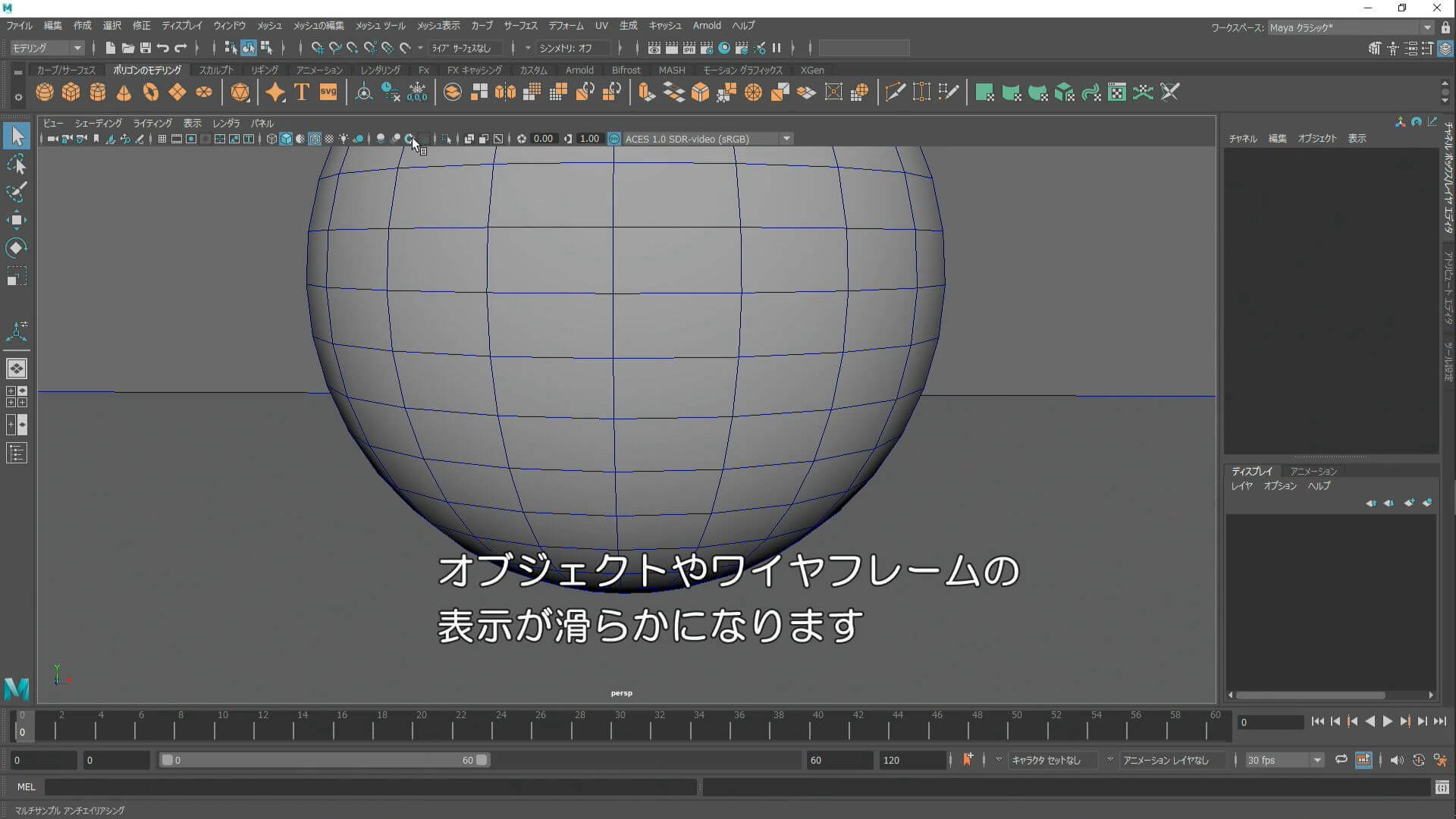Open the メッシュ ツール menu
This screenshot has height=819, width=1456.
pos(381,26)
